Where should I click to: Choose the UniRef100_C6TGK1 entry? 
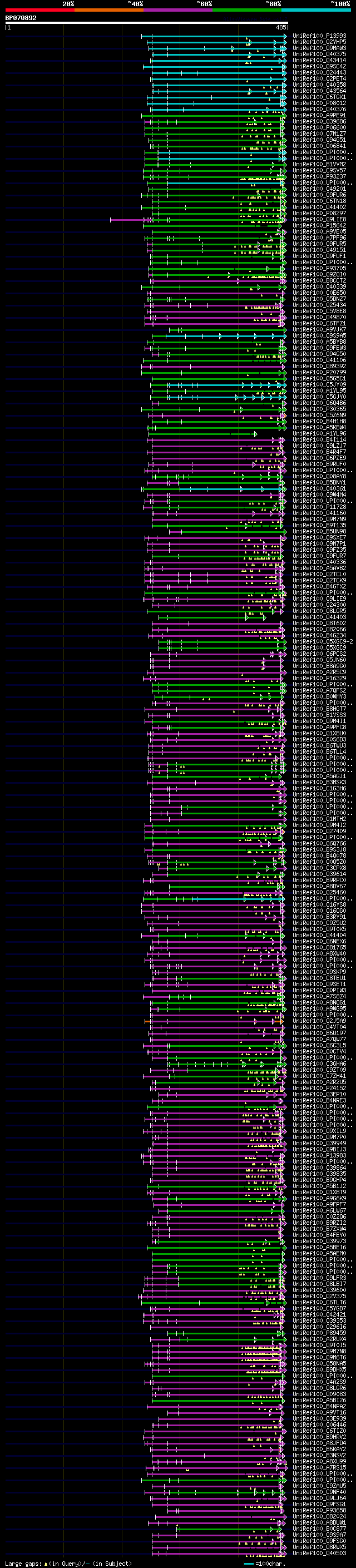319,97
